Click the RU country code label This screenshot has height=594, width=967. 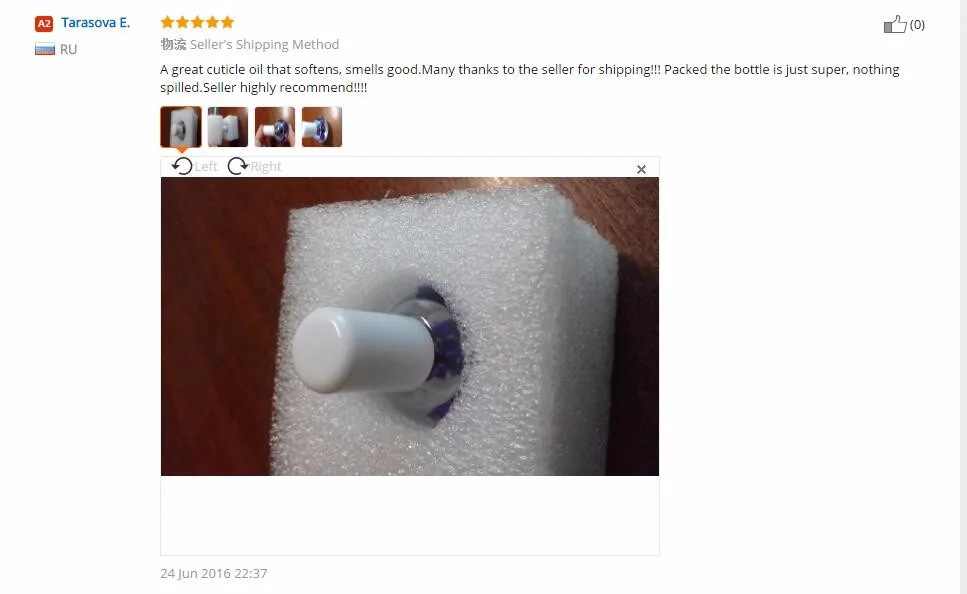tap(68, 49)
